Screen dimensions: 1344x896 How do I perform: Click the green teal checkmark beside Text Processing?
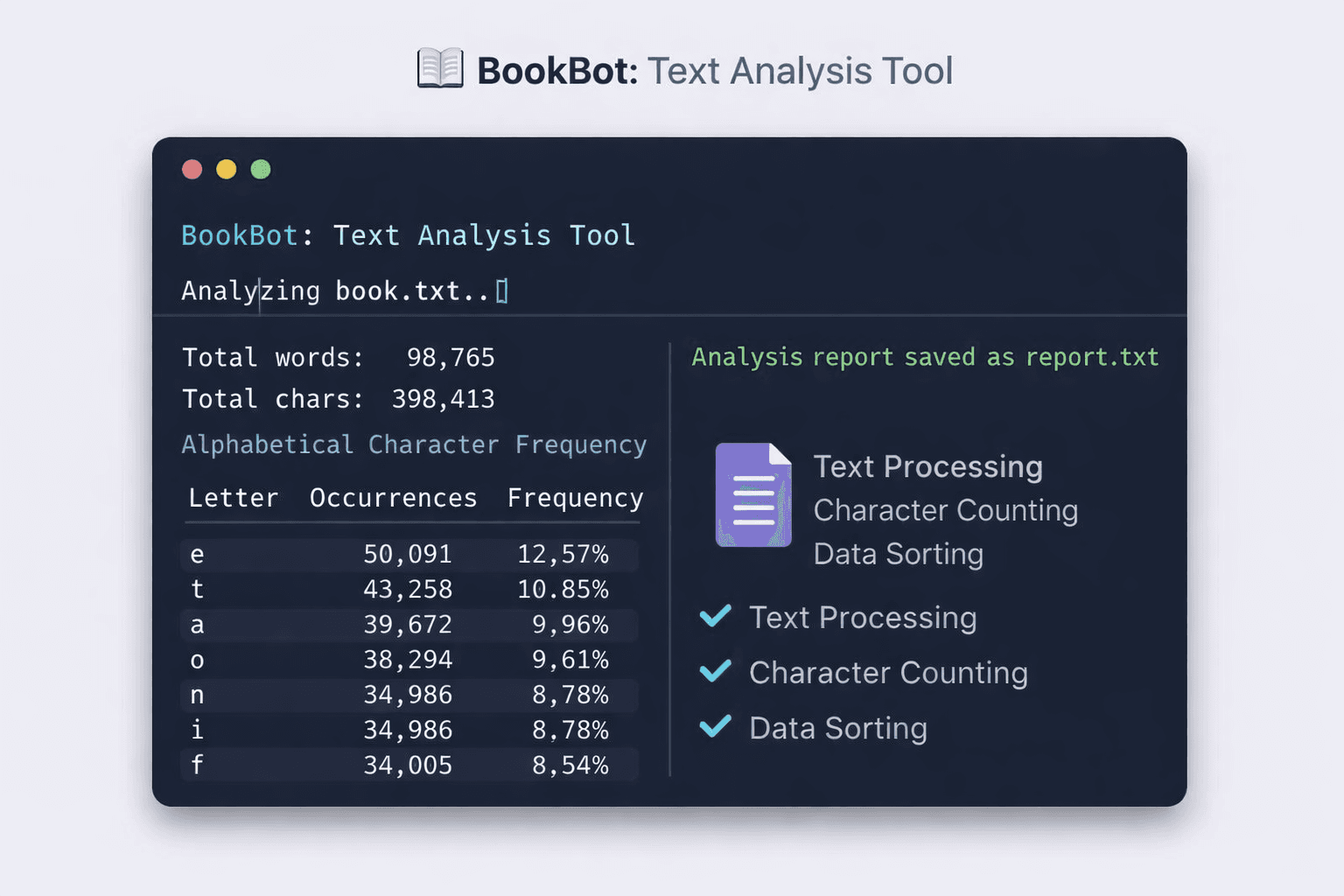coord(716,617)
